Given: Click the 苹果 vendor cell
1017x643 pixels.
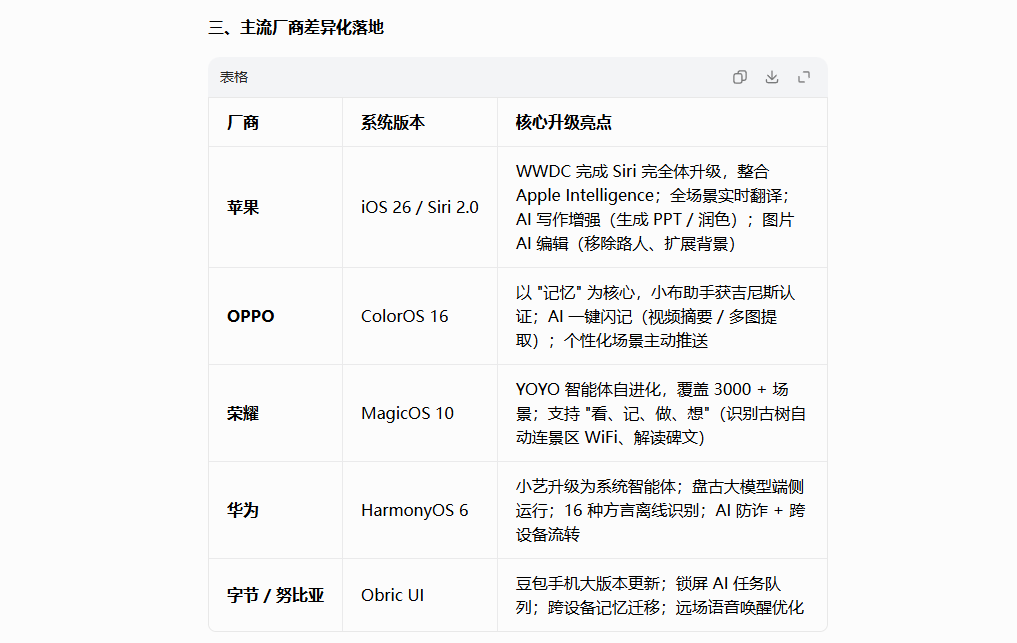Looking at the screenshot, I should point(276,207).
